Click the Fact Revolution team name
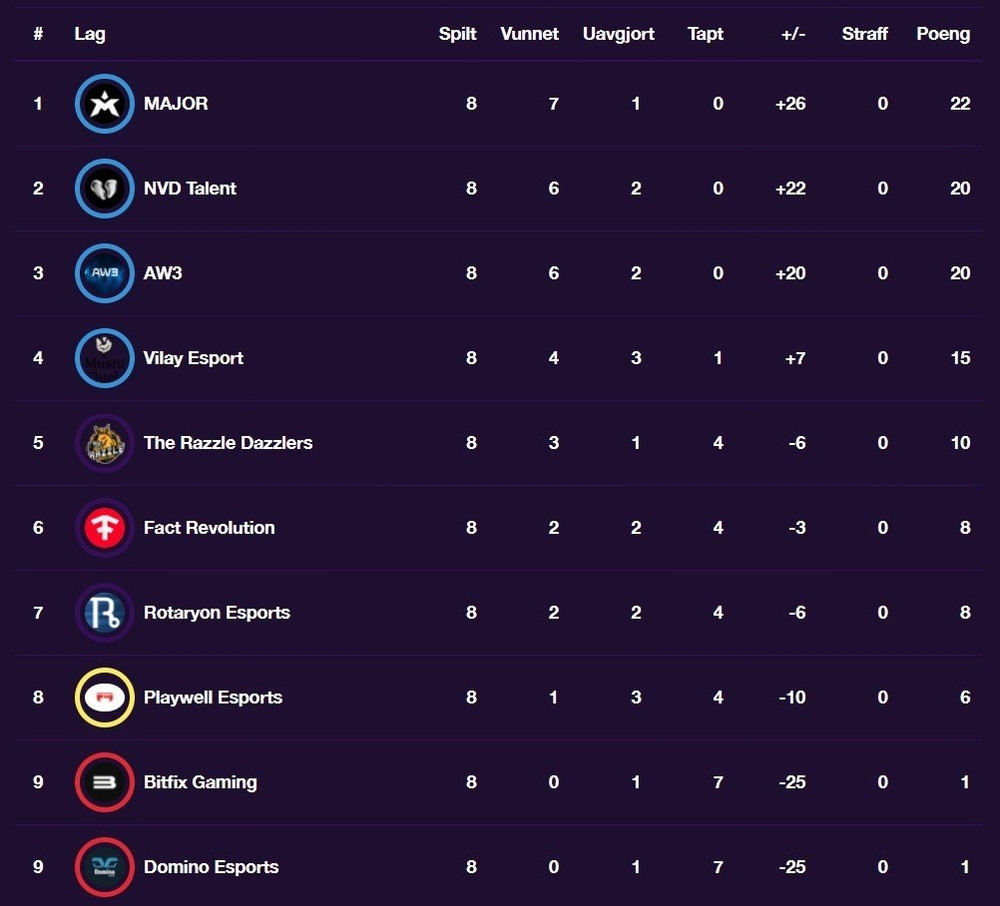The height and width of the screenshot is (906, 1000). tap(209, 528)
